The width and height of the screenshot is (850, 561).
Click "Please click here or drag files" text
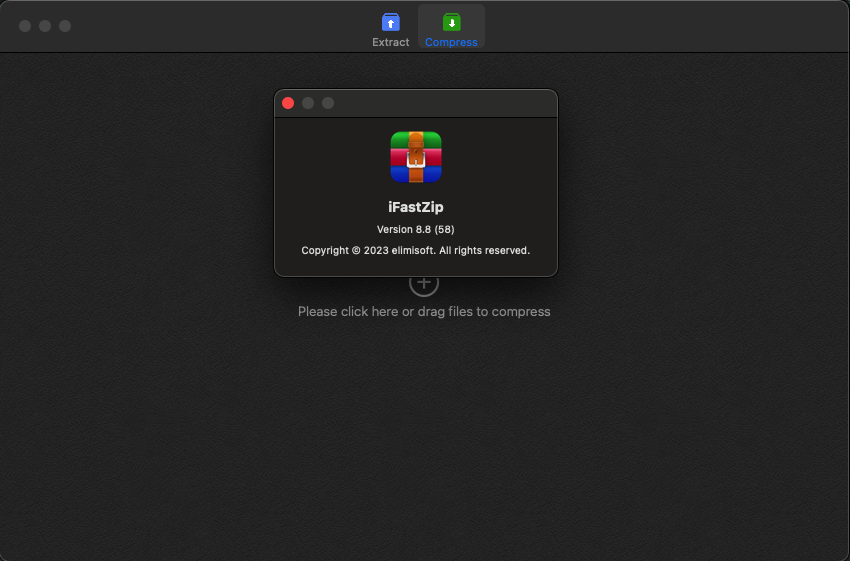[424, 311]
